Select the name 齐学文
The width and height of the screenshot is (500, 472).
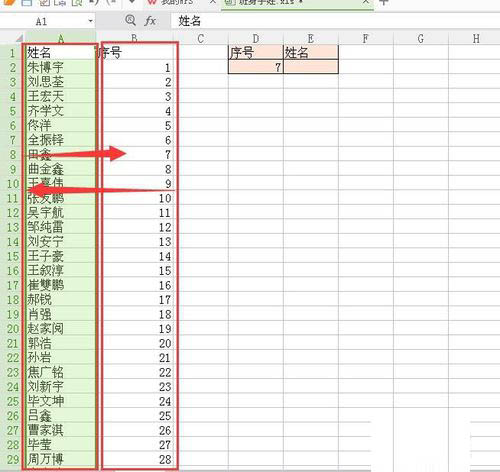[x=45, y=111]
